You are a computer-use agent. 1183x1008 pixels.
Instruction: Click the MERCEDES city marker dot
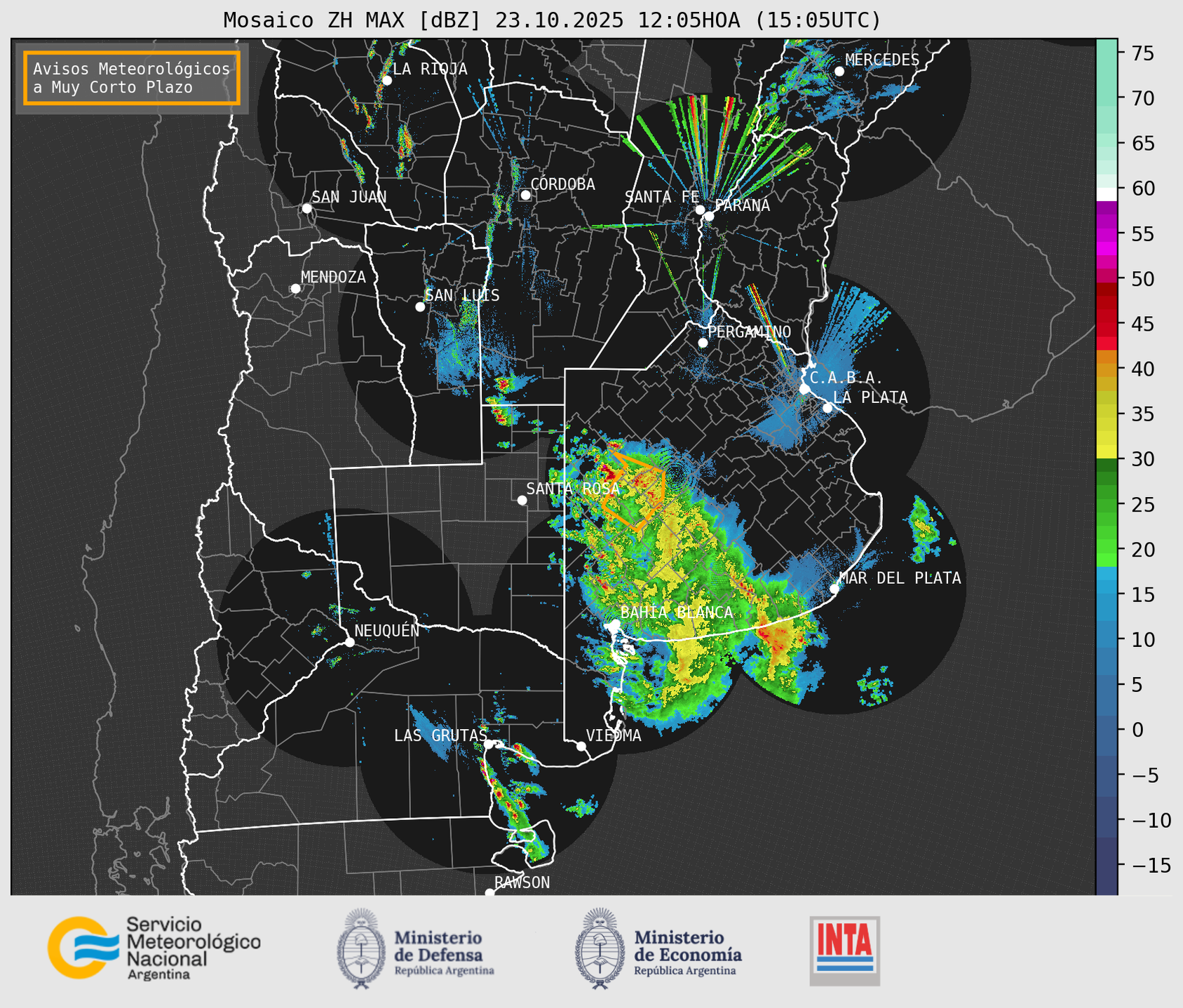[x=839, y=71]
